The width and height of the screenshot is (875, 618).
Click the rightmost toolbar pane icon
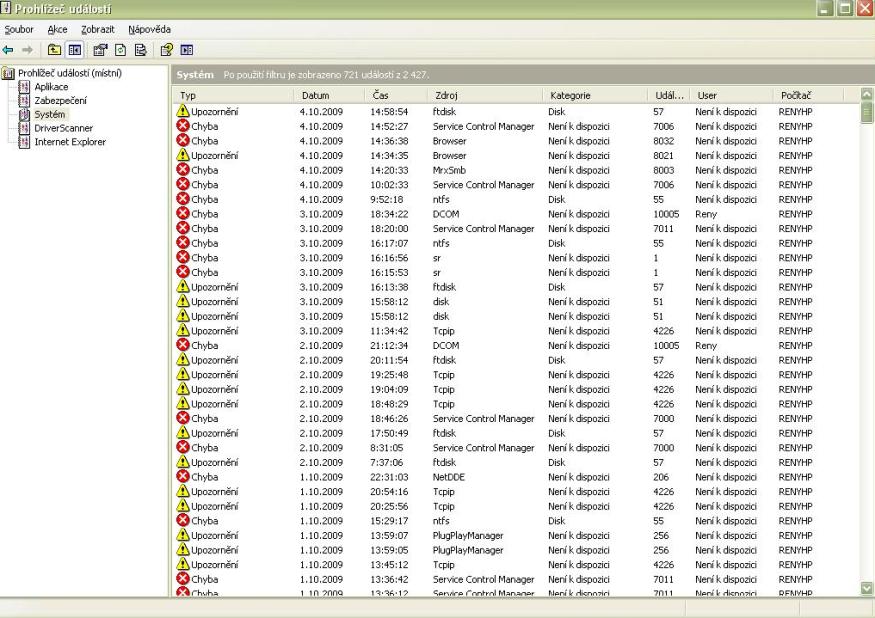click(186, 48)
